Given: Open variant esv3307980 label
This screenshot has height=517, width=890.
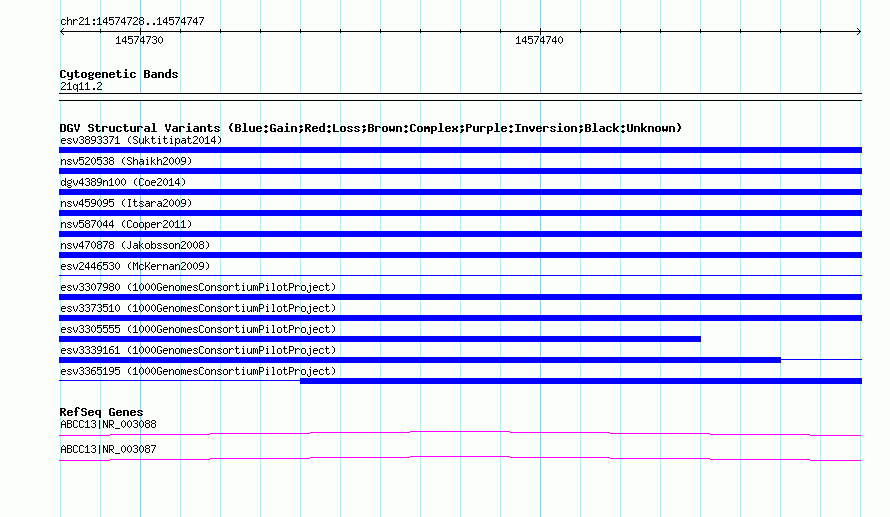Looking at the screenshot, I should coord(198,287).
